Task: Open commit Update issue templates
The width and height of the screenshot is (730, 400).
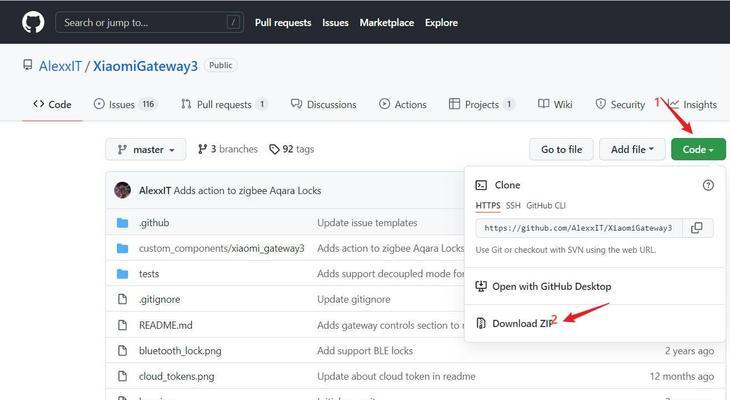Action: (x=367, y=223)
